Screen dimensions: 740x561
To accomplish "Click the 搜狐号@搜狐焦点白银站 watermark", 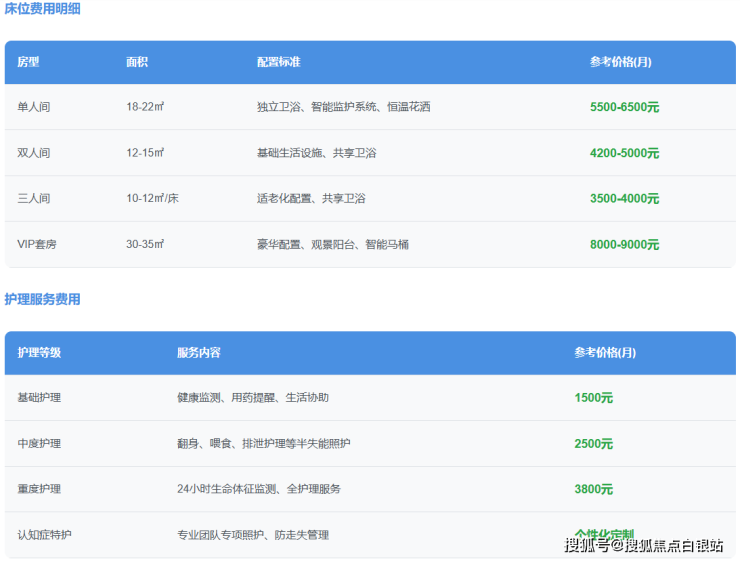I will tap(643, 545).
